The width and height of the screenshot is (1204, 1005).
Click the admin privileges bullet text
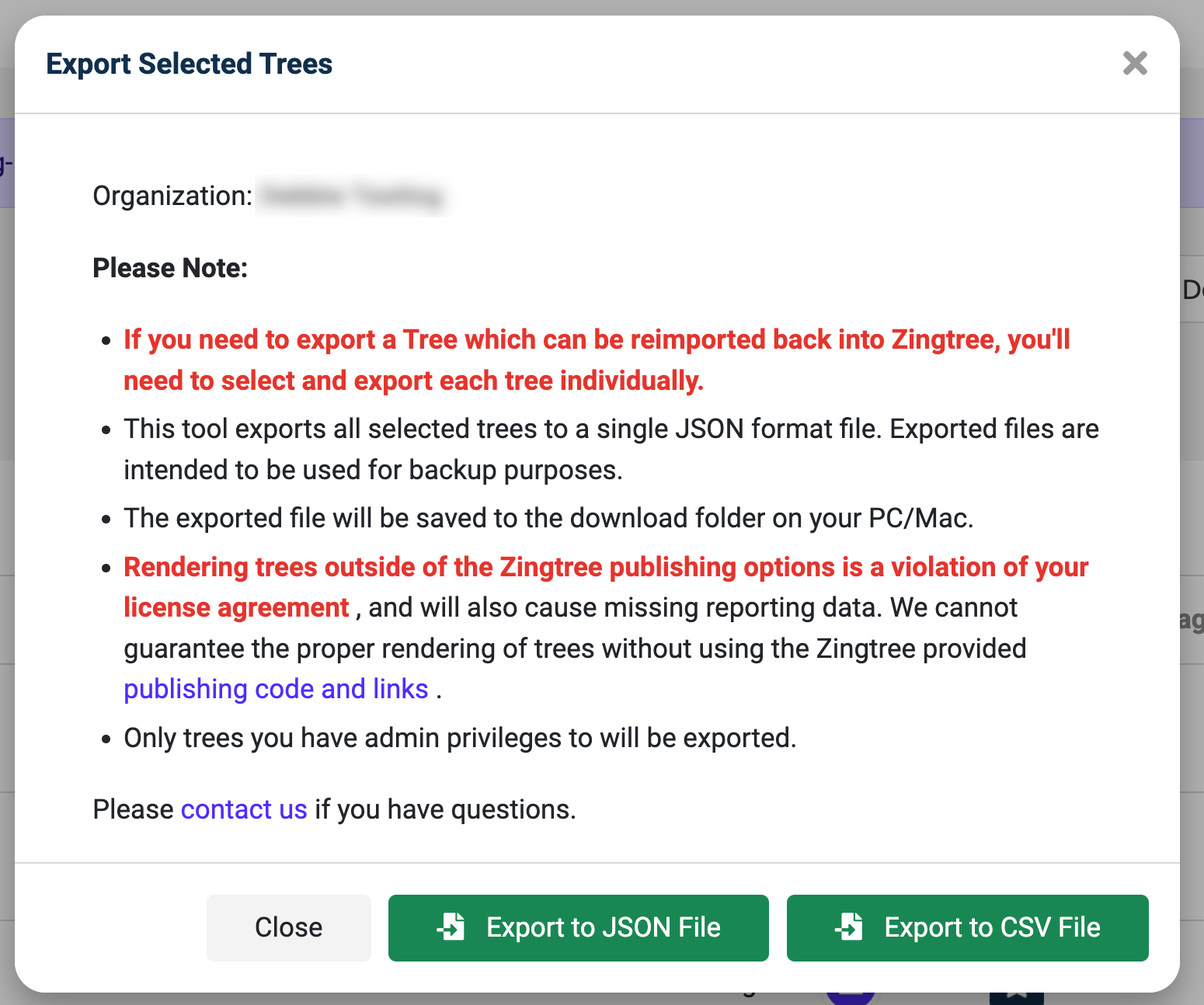[460, 738]
